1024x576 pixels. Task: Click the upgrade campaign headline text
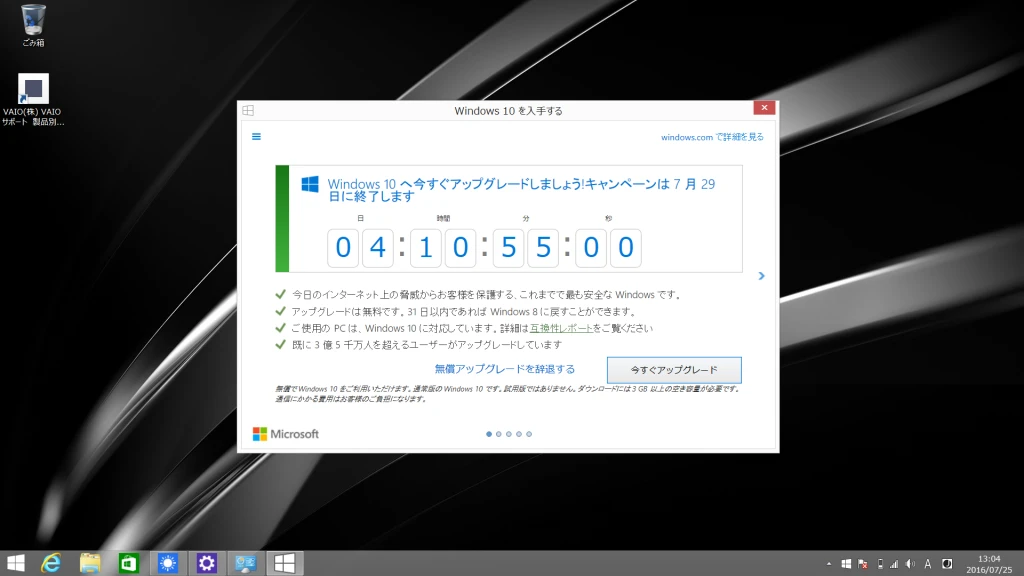[x=521, y=190]
